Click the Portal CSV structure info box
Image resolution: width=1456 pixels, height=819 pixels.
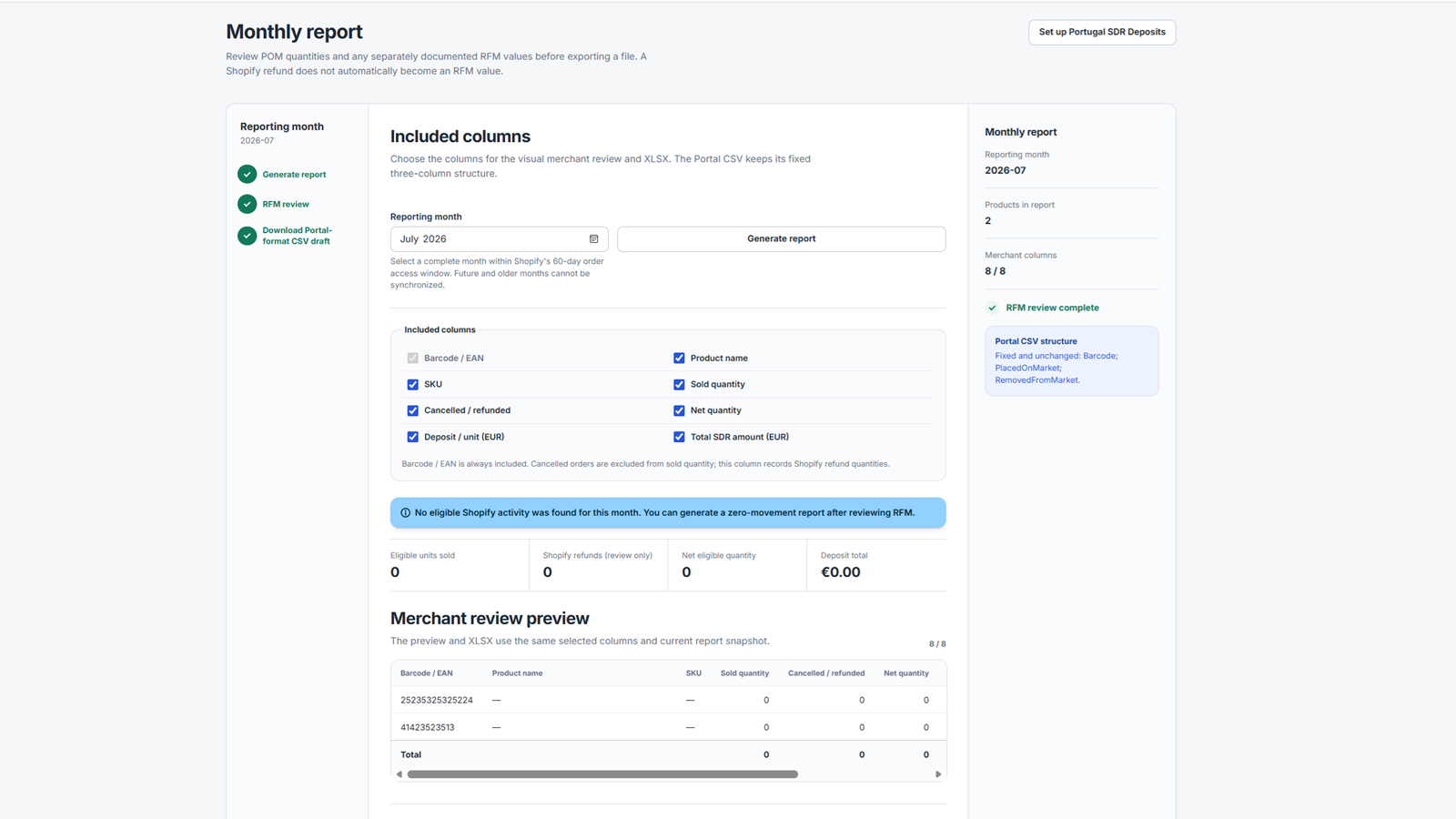pos(1071,360)
